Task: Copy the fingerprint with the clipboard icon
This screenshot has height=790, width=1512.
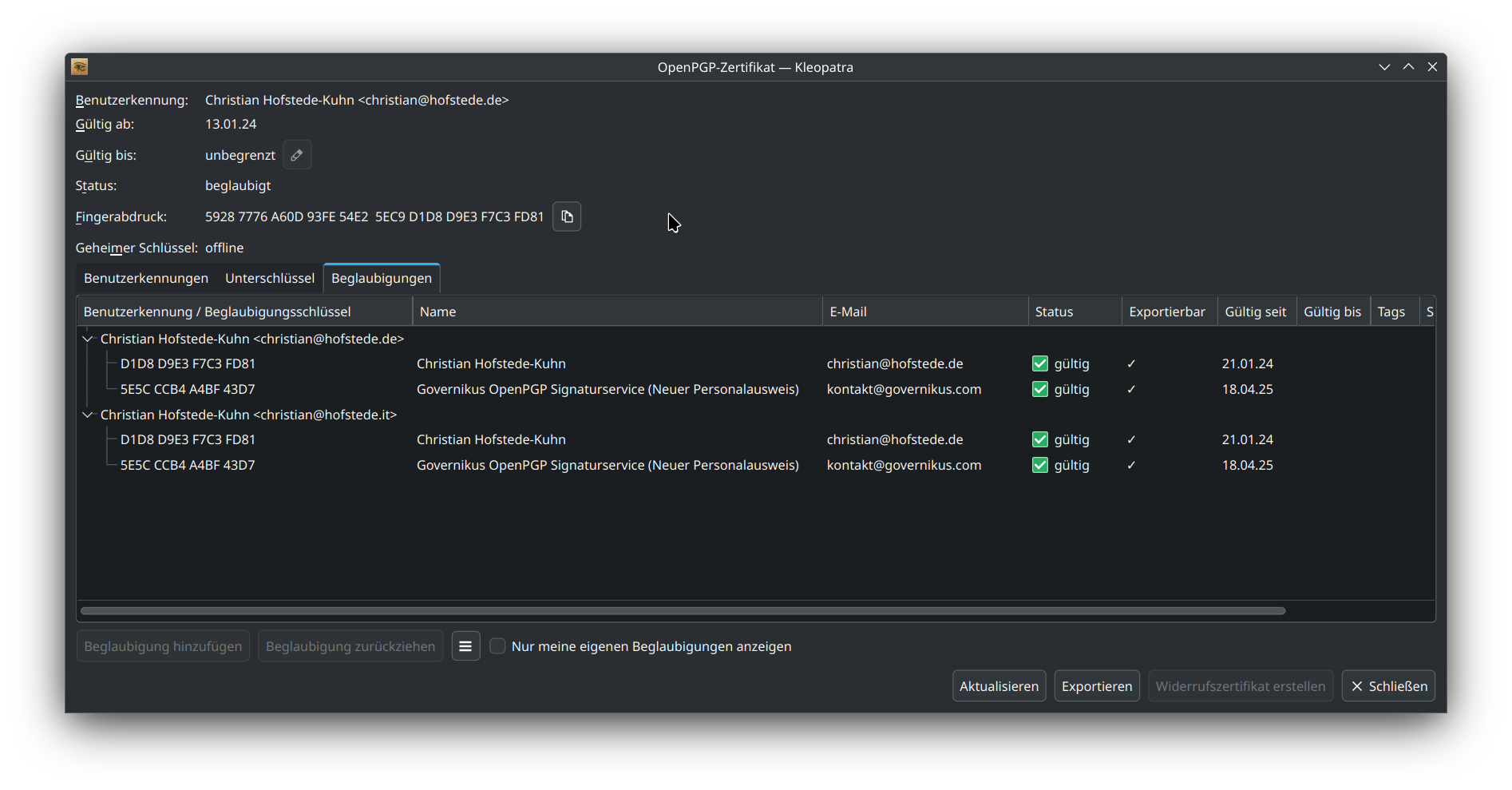Action: [x=567, y=216]
